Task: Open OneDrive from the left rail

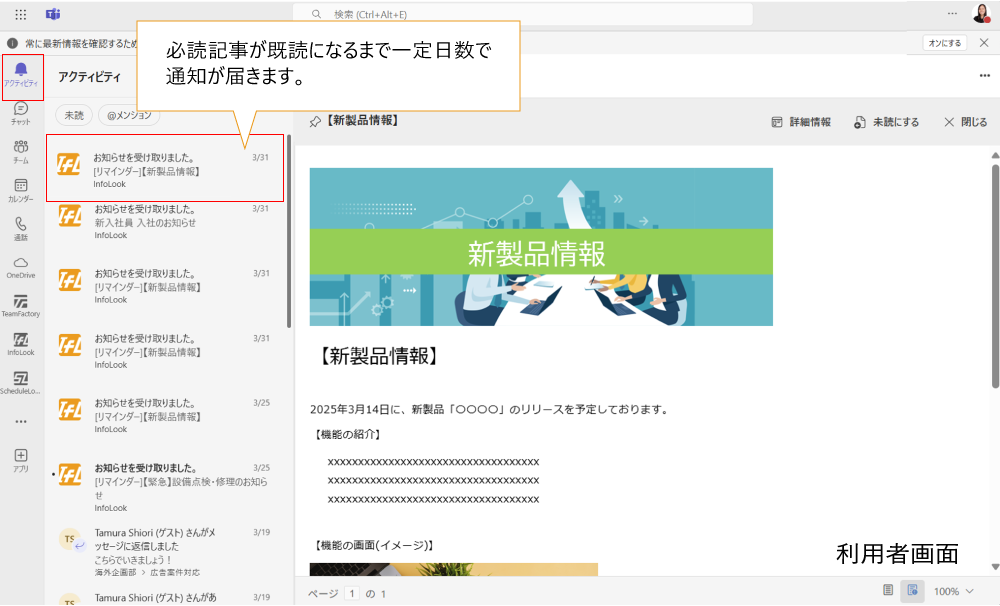Action: tap(21, 267)
